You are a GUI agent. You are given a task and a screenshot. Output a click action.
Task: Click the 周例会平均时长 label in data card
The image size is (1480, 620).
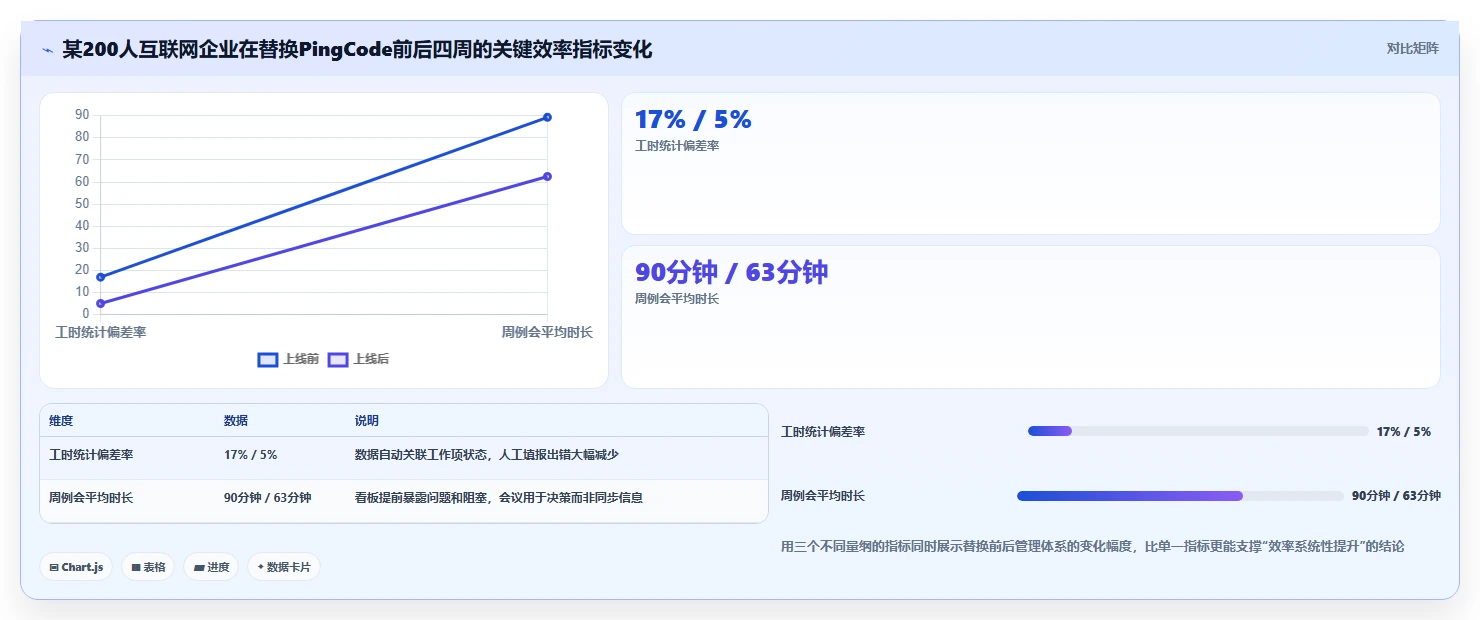(677, 299)
